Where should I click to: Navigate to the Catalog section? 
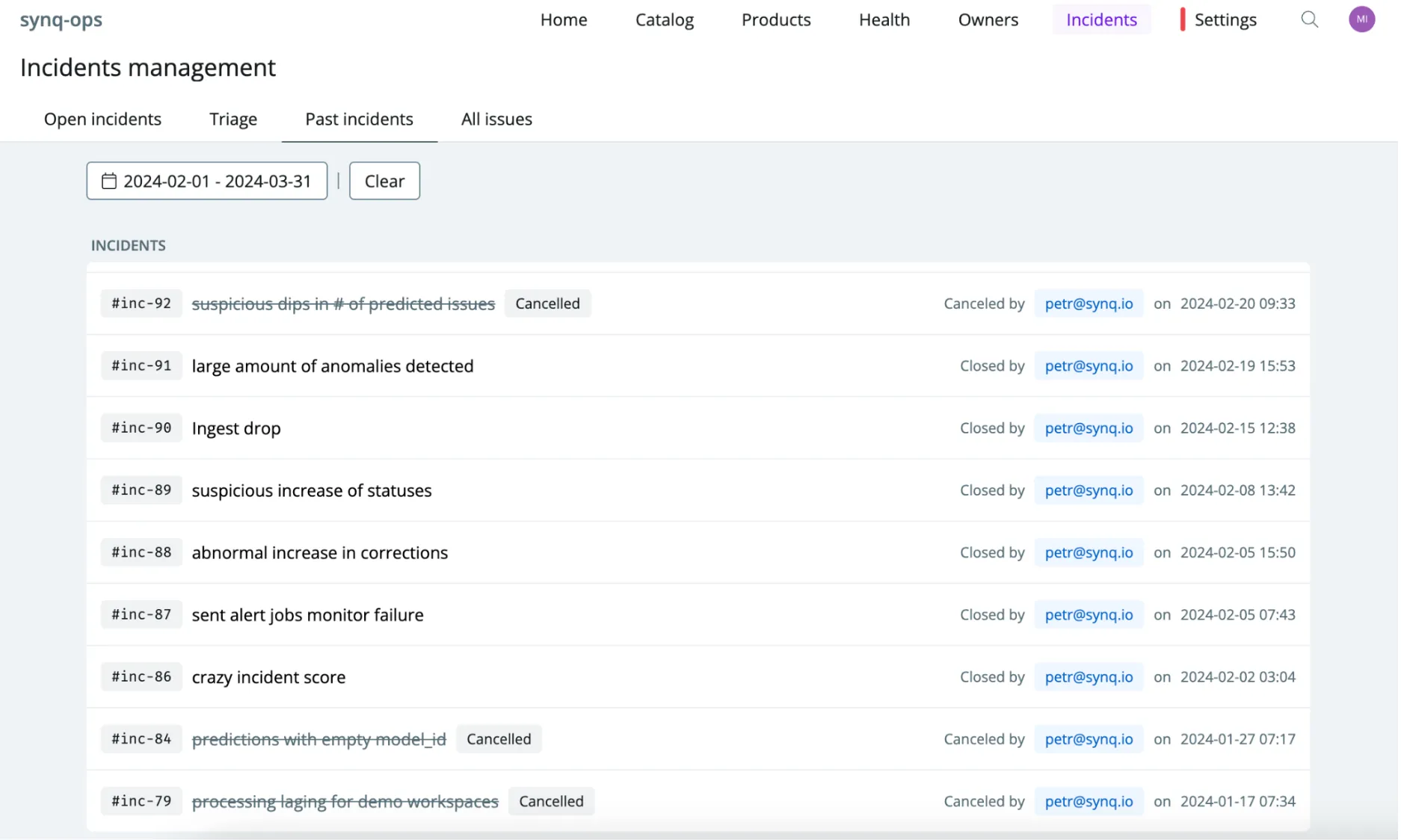(x=664, y=19)
